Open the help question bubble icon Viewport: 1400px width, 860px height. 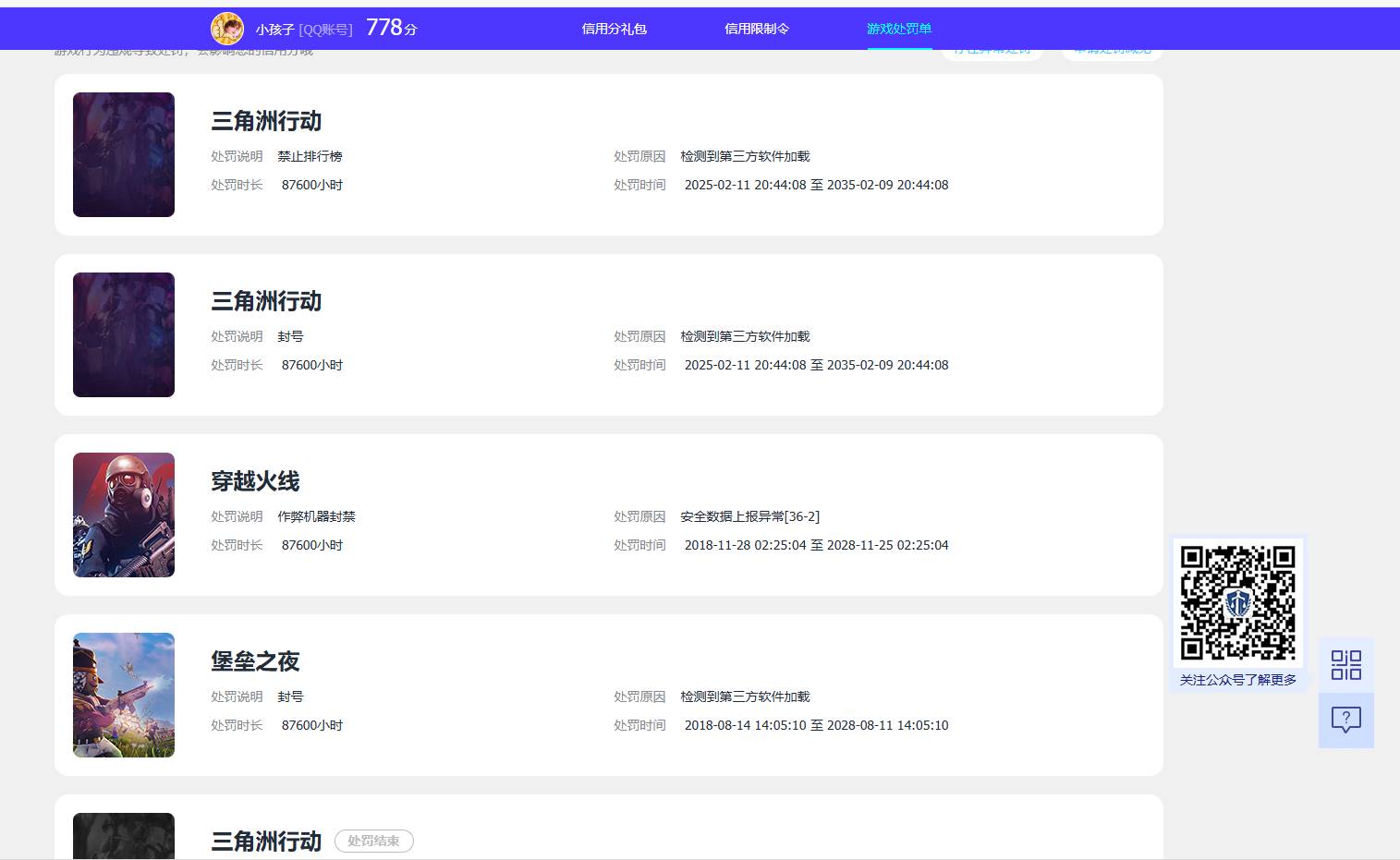[1345, 720]
